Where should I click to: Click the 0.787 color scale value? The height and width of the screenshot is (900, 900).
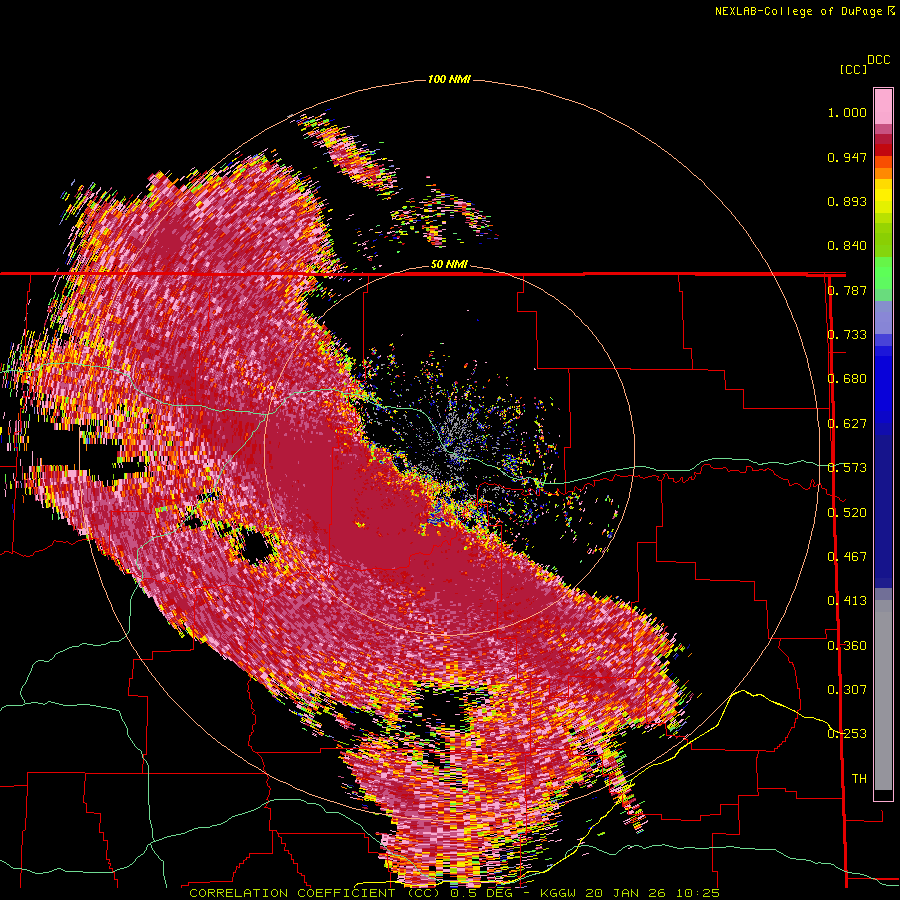tap(847, 290)
